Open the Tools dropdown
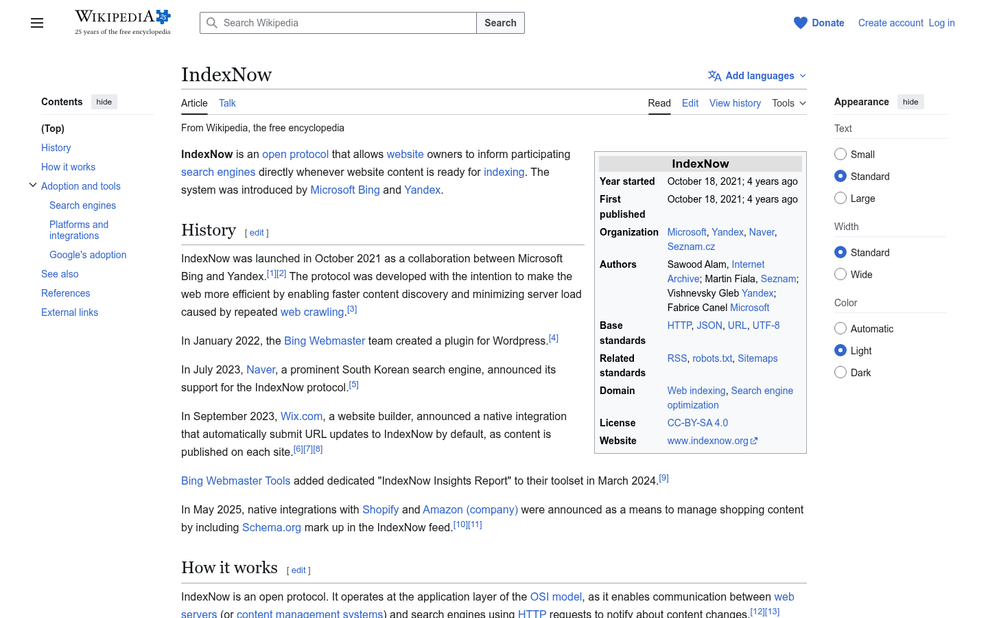Viewport: 988px width, 618px height. point(789,103)
